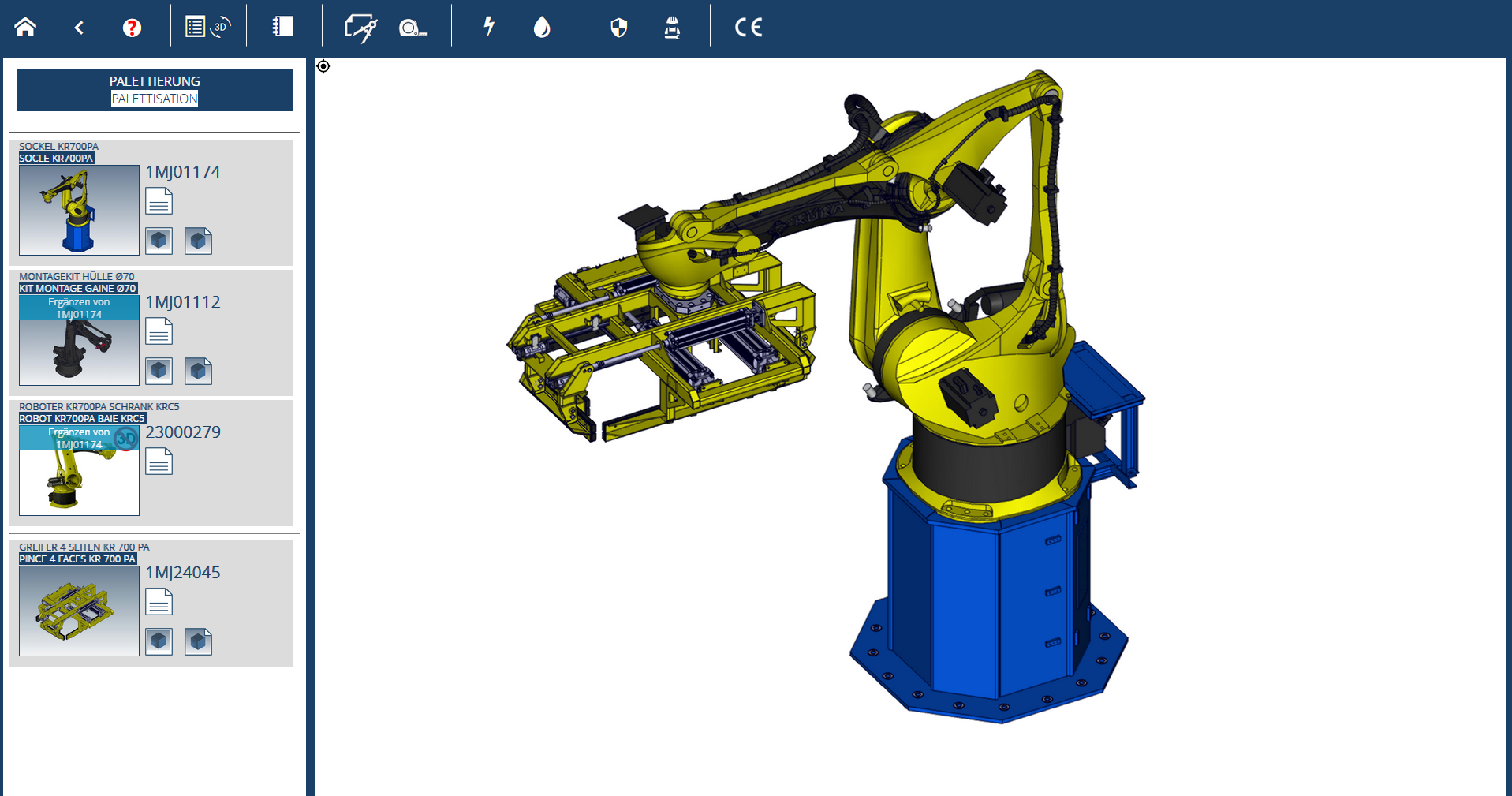Image resolution: width=1512 pixels, height=796 pixels.
Task: Open the CE conformity section
Action: (x=748, y=28)
